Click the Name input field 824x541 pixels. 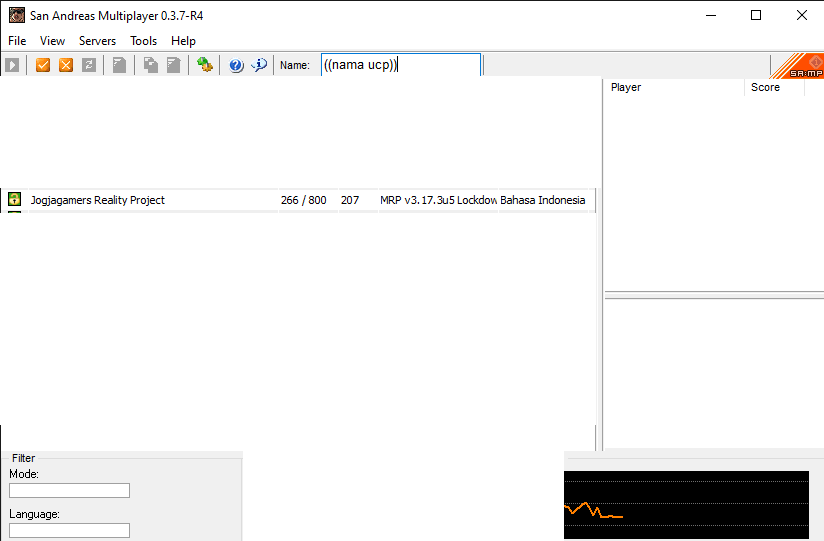point(401,65)
